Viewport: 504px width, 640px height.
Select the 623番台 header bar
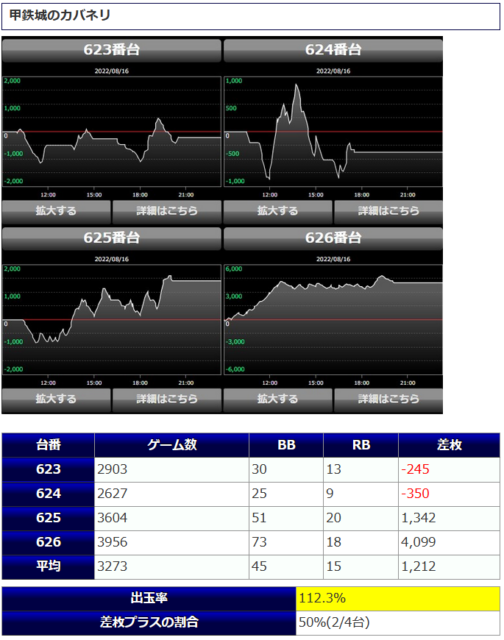click(x=111, y=50)
